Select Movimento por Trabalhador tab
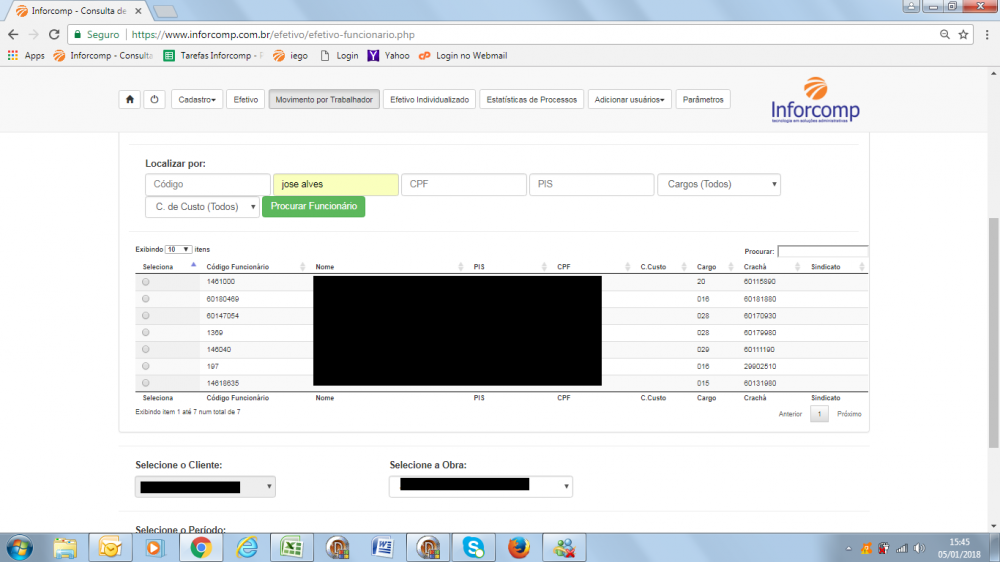Image resolution: width=1000 pixels, height=562 pixels. [324, 100]
